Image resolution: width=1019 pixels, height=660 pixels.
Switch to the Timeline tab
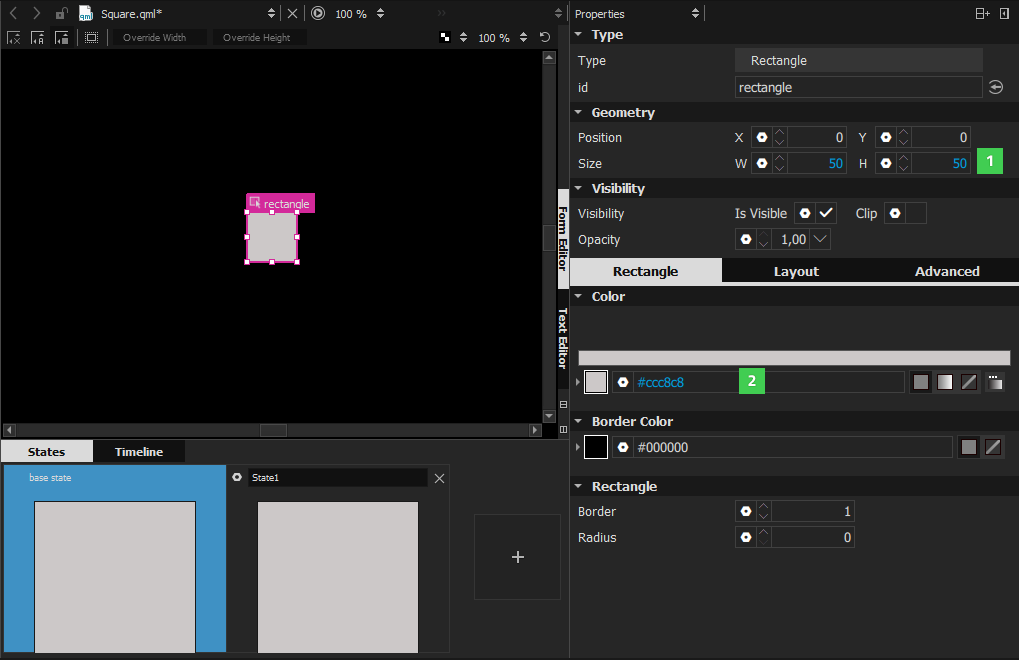(139, 452)
